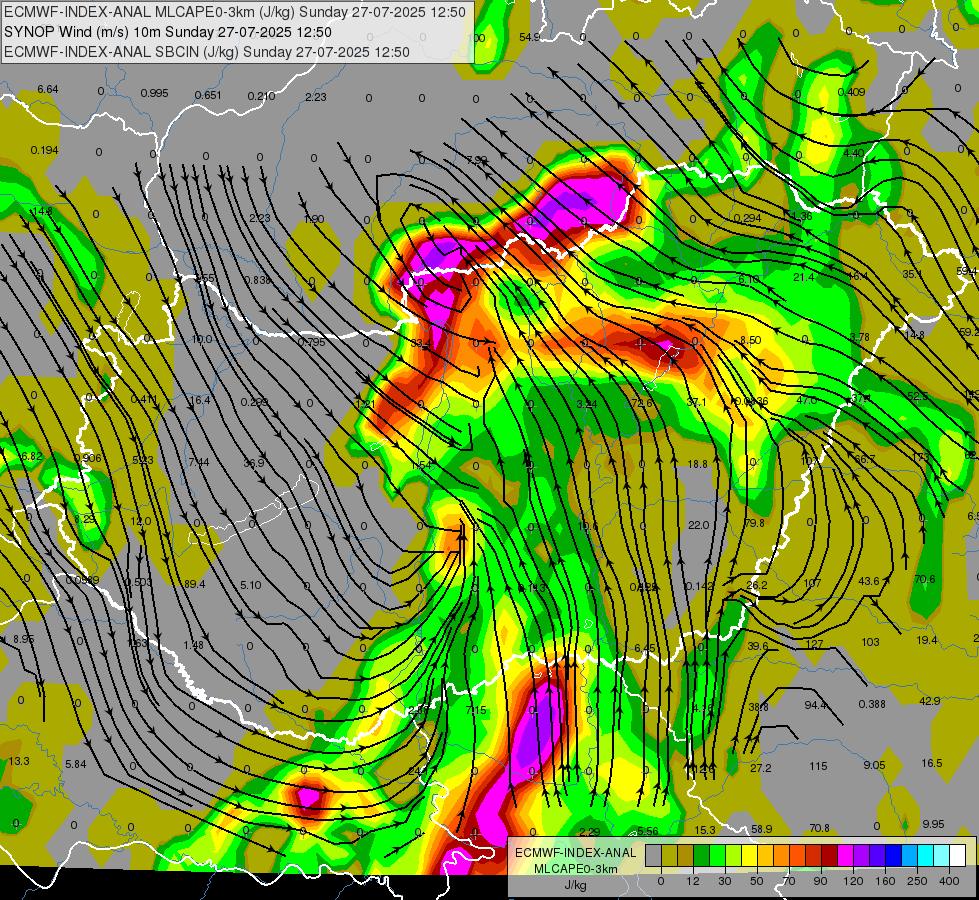979x900 pixels.
Task: Click the SBCIN header line
Action: coord(207,52)
